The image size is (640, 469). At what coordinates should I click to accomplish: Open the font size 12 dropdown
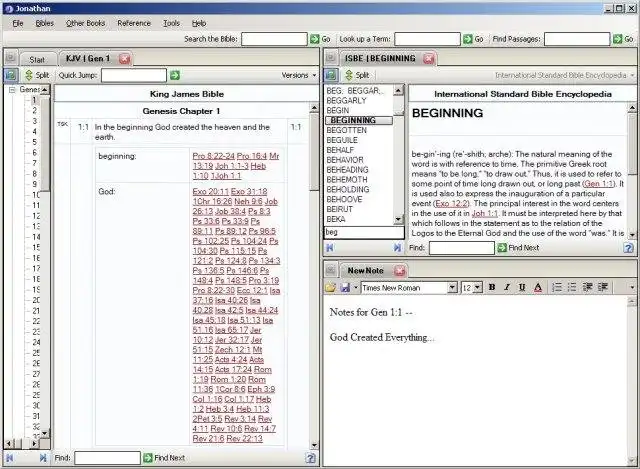point(478,288)
